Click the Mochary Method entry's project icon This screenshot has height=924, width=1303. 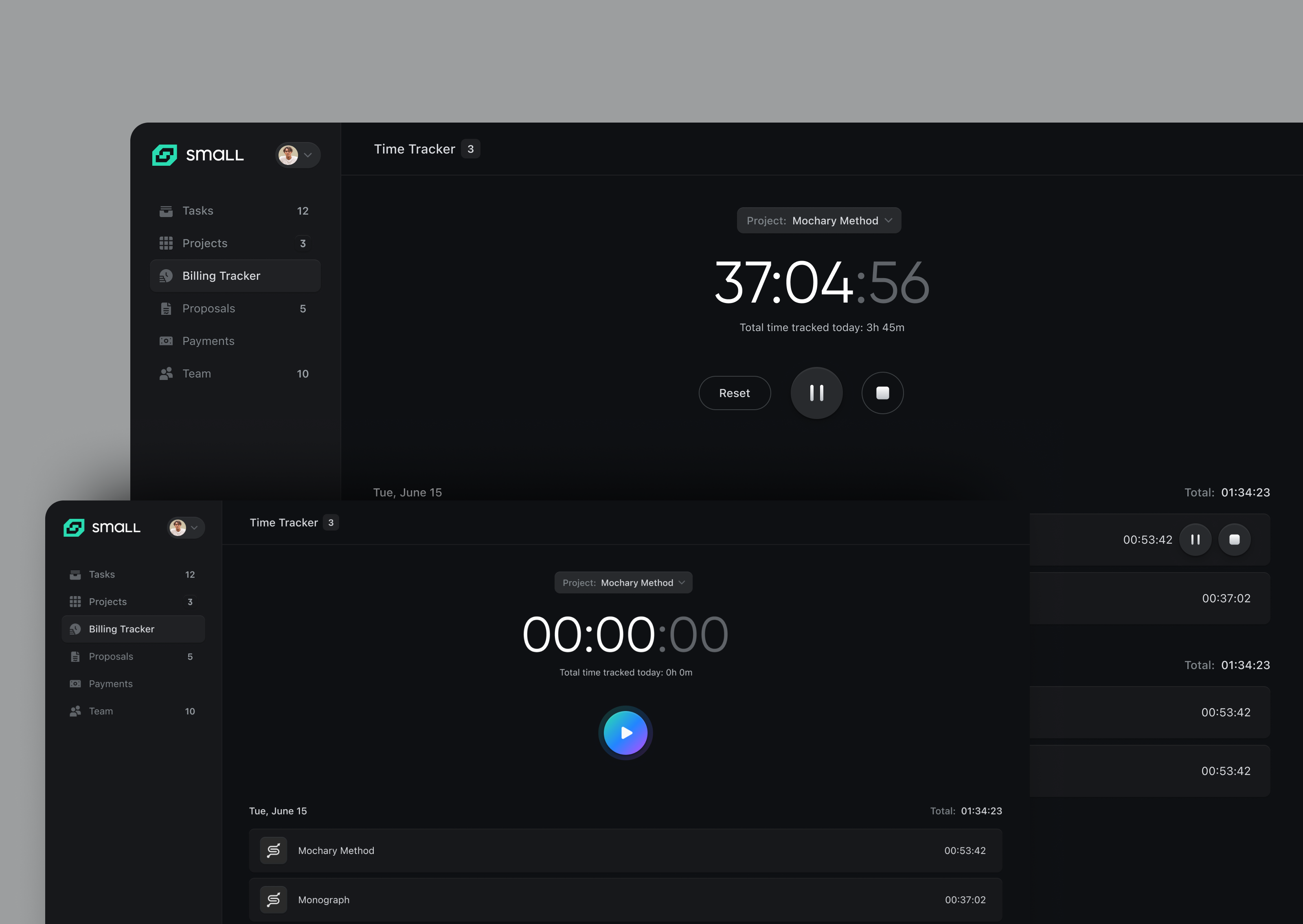coord(274,850)
